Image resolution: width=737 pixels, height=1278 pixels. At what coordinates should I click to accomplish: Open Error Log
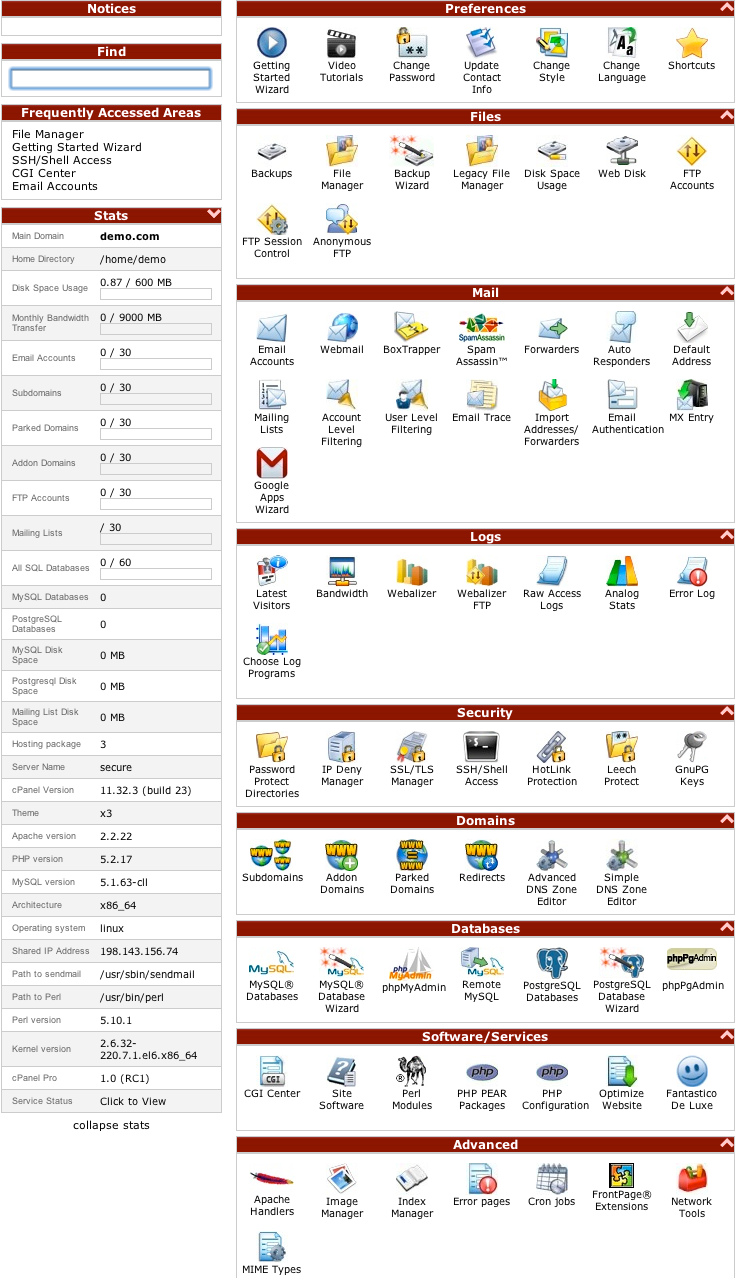[692, 571]
